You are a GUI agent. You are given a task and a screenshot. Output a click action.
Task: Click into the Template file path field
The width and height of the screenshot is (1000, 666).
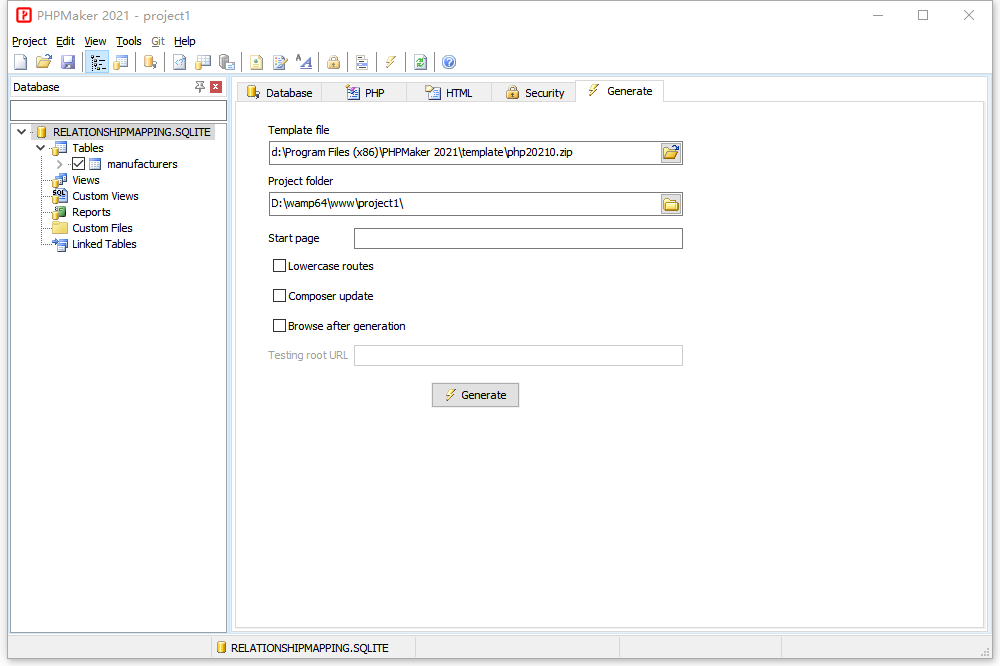[x=465, y=152]
